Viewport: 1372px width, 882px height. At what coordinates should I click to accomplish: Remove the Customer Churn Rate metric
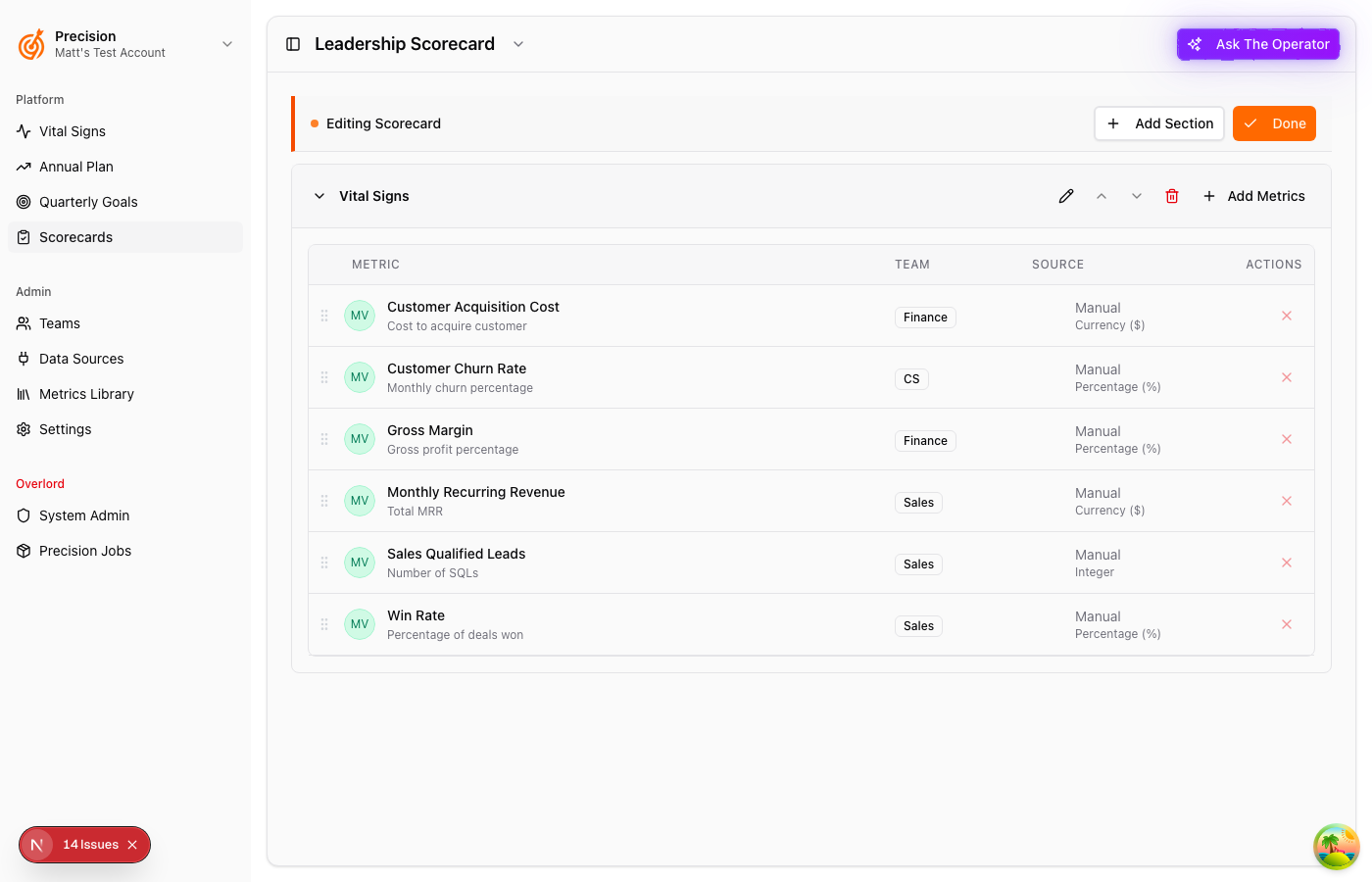click(x=1287, y=377)
